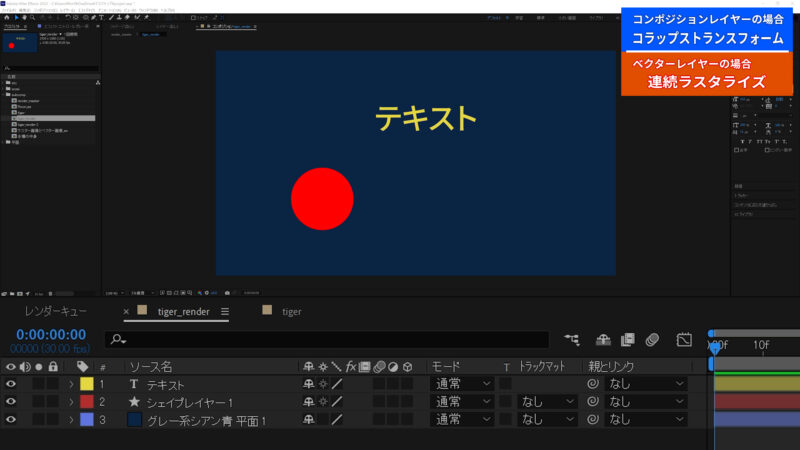Image resolution: width=800 pixels, height=450 pixels.
Task: Select the Zoom magnifier tool
Action: pyautogui.click(x=32, y=17)
